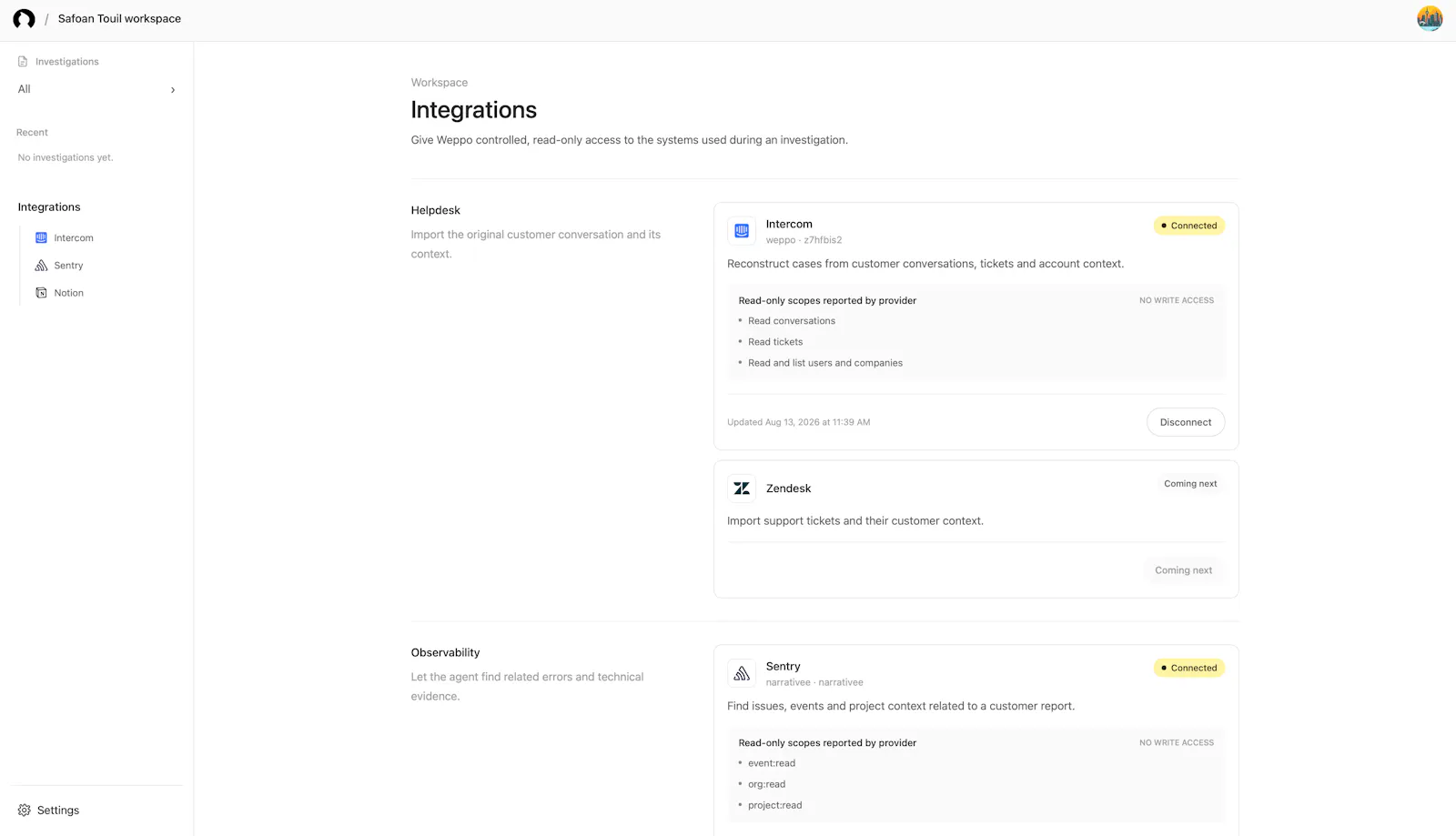Click the Intercom icon in the sidebar

pos(41,238)
